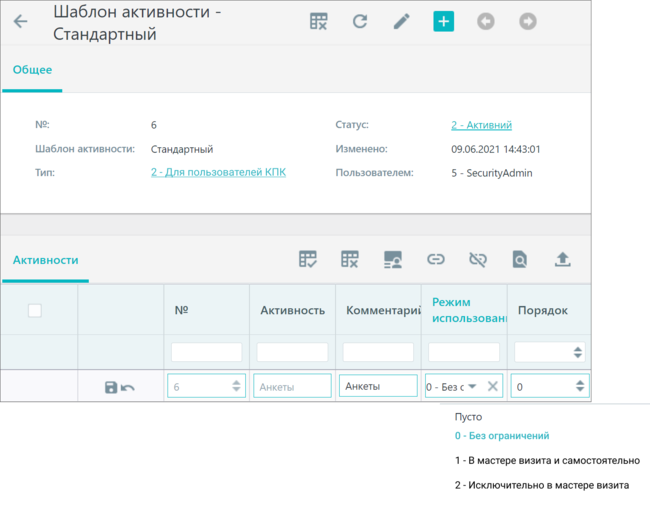Go to next record via grey right arrow

click(x=528, y=21)
